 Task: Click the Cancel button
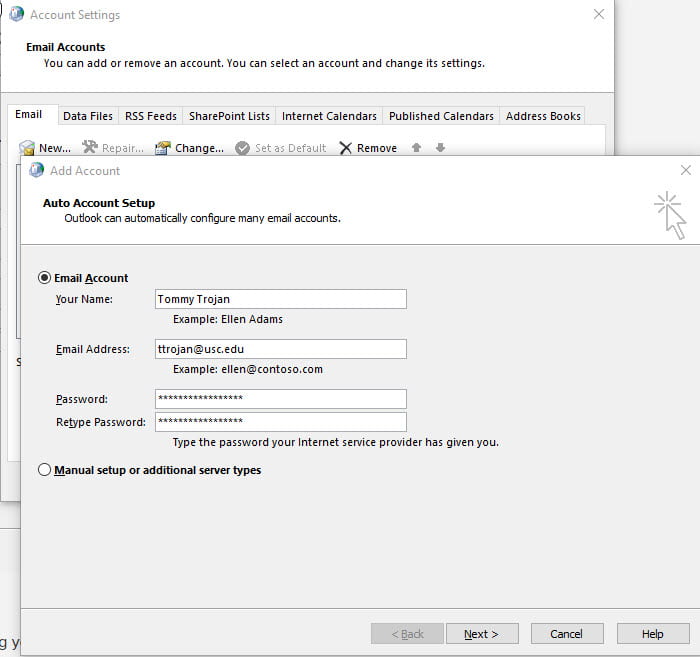[x=566, y=634]
